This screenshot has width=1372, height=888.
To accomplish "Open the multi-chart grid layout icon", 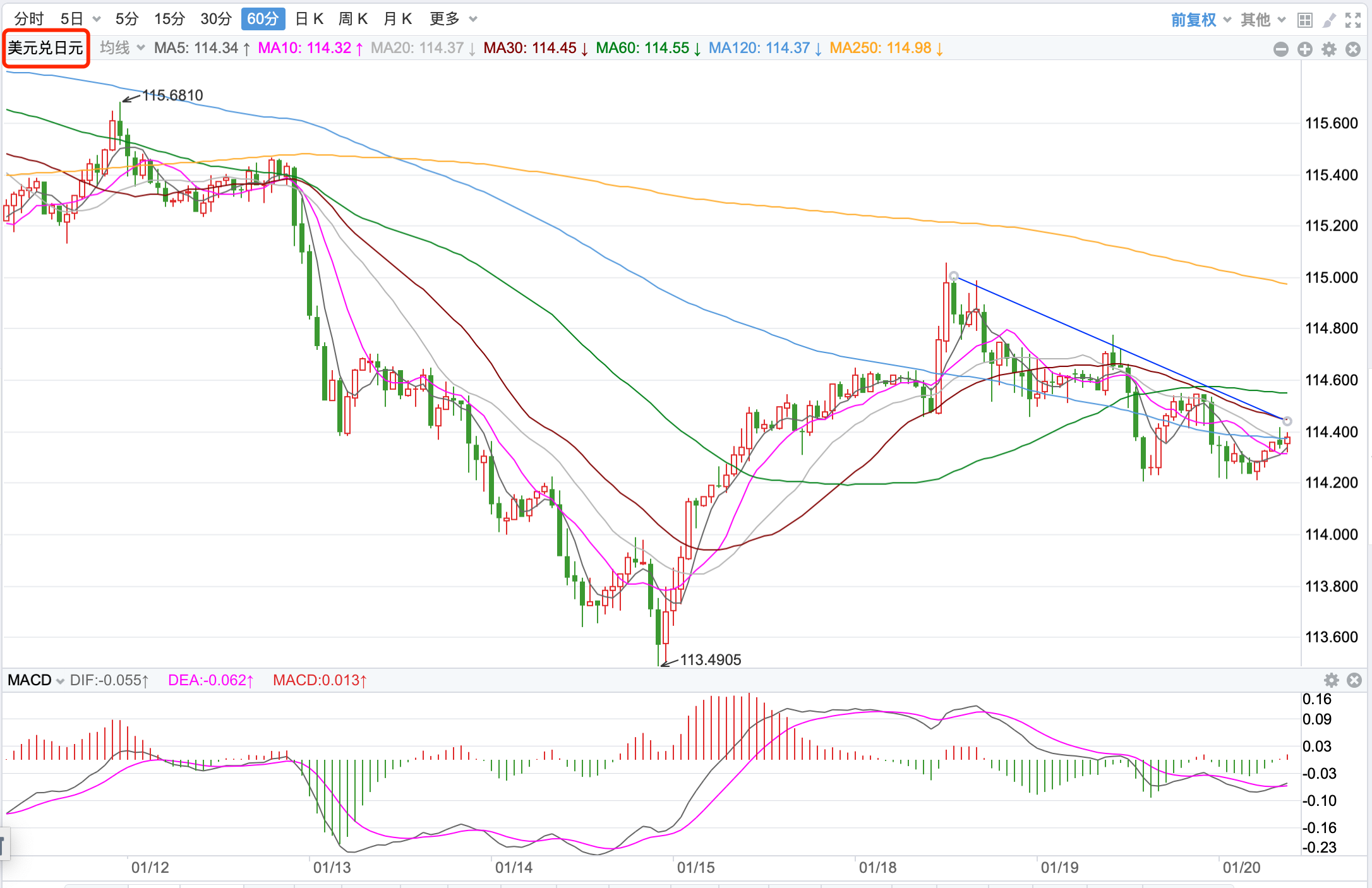I will click(1304, 20).
